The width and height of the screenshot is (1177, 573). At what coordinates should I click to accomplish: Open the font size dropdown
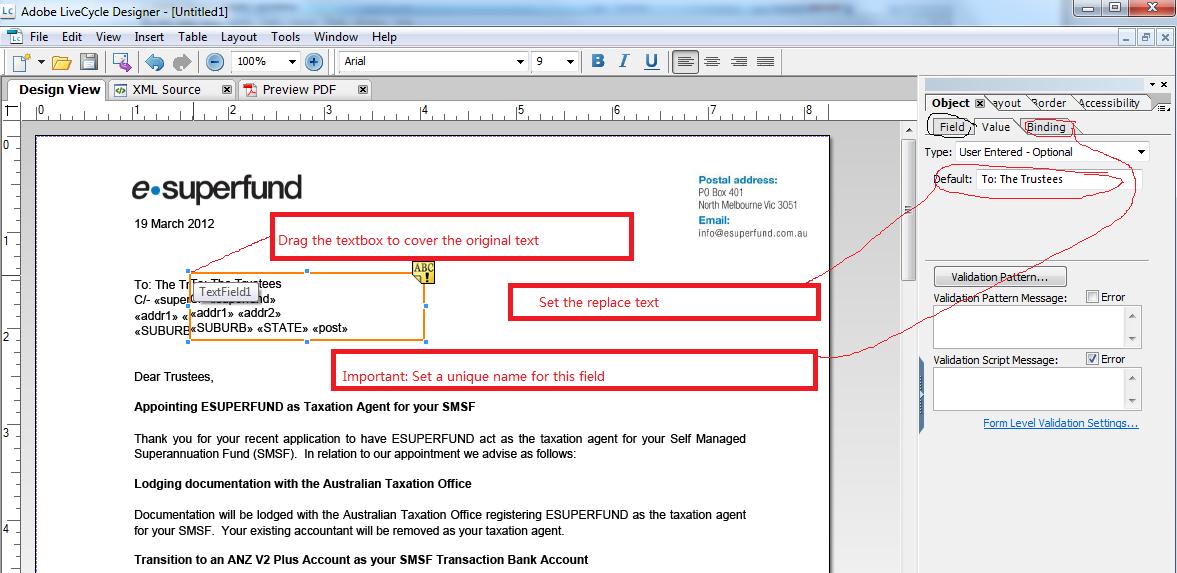(570, 62)
